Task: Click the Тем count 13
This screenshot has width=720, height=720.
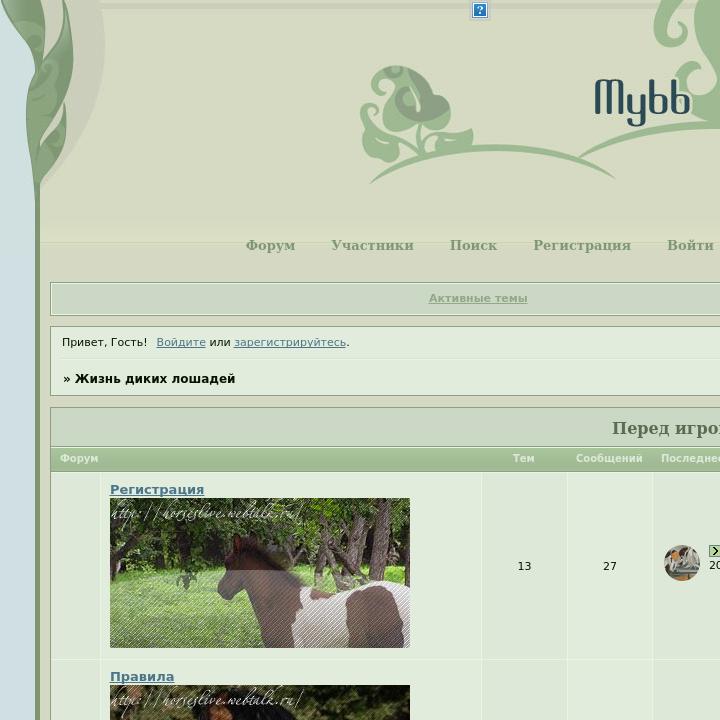Action: coord(524,566)
